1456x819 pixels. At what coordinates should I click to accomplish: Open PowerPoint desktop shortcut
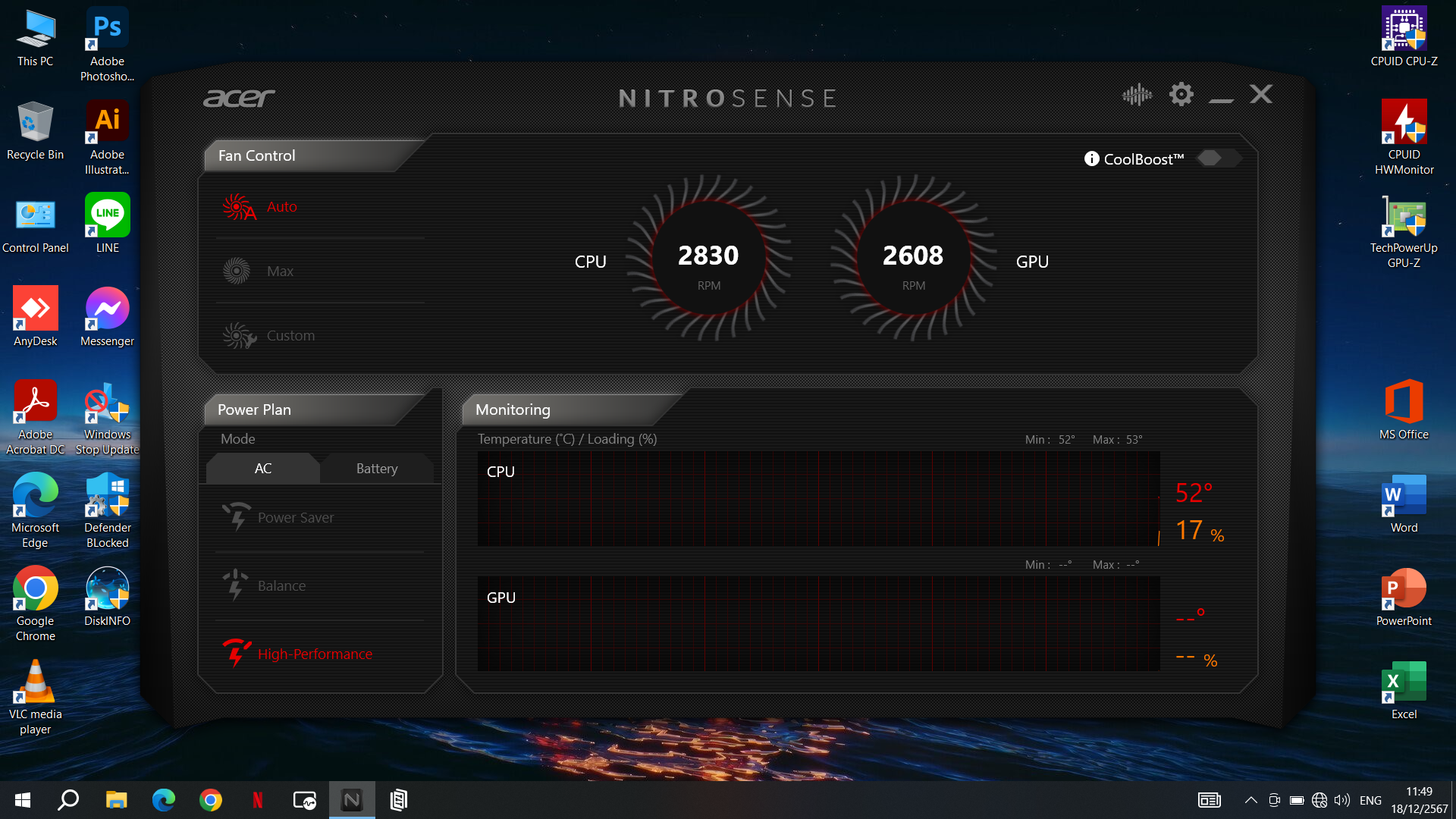(x=1404, y=597)
